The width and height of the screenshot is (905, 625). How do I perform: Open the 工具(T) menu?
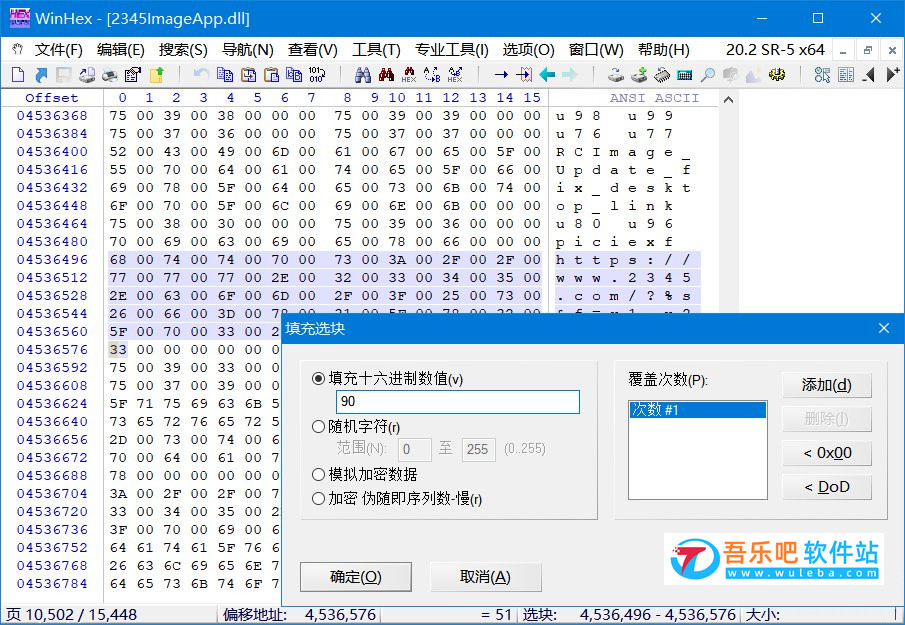[376, 50]
